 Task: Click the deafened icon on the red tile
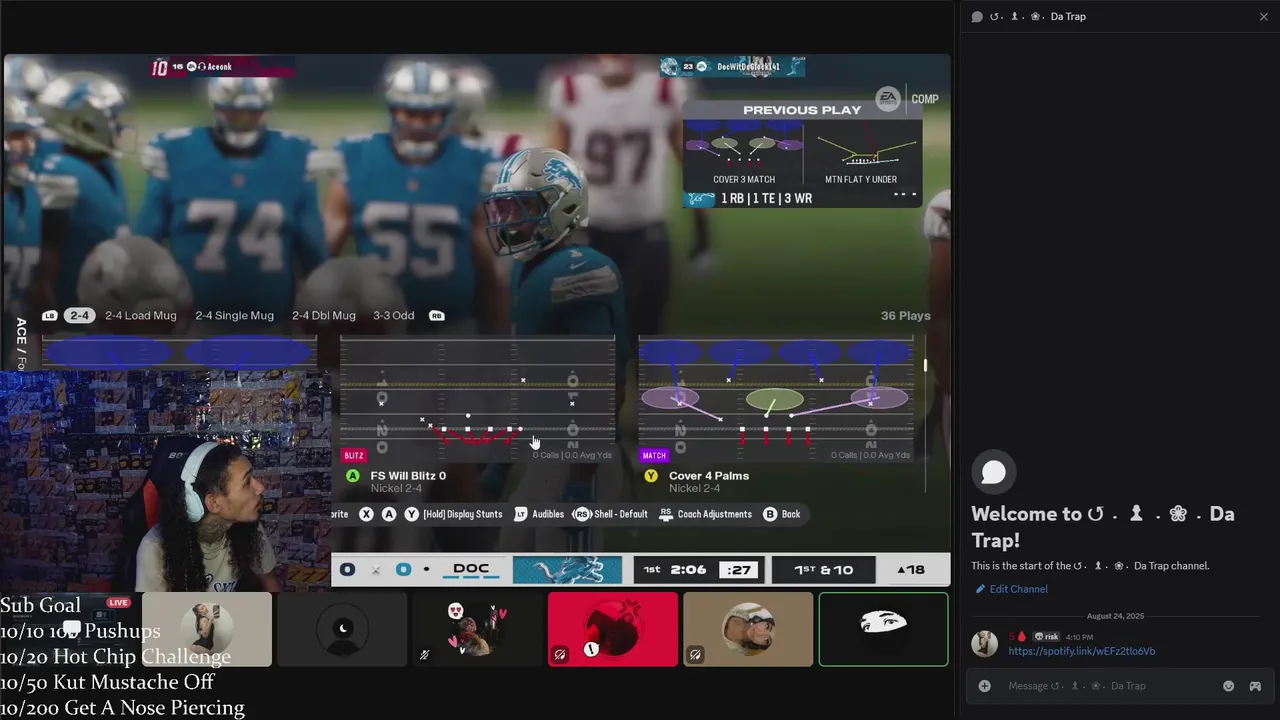pyautogui.click(x=560, y=655)
